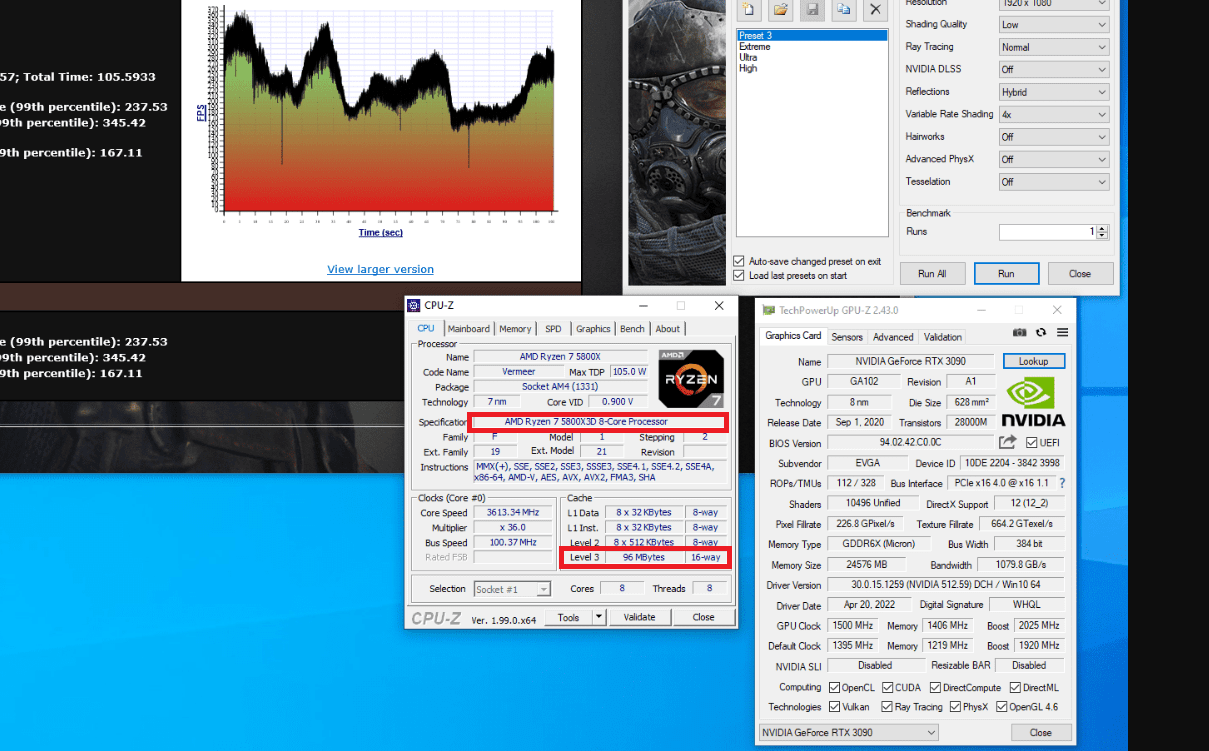Toggle the CUDA checkbox
The height and width of the screenshot is (751, 1209).
(x=886, y=687)
